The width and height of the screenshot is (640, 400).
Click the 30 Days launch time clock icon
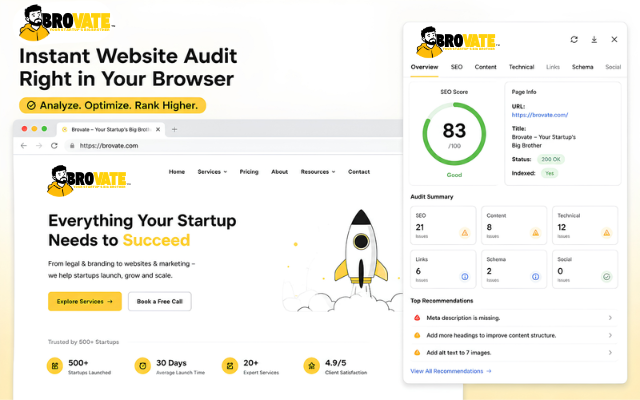pyautogui.click(x=142, y=366)
